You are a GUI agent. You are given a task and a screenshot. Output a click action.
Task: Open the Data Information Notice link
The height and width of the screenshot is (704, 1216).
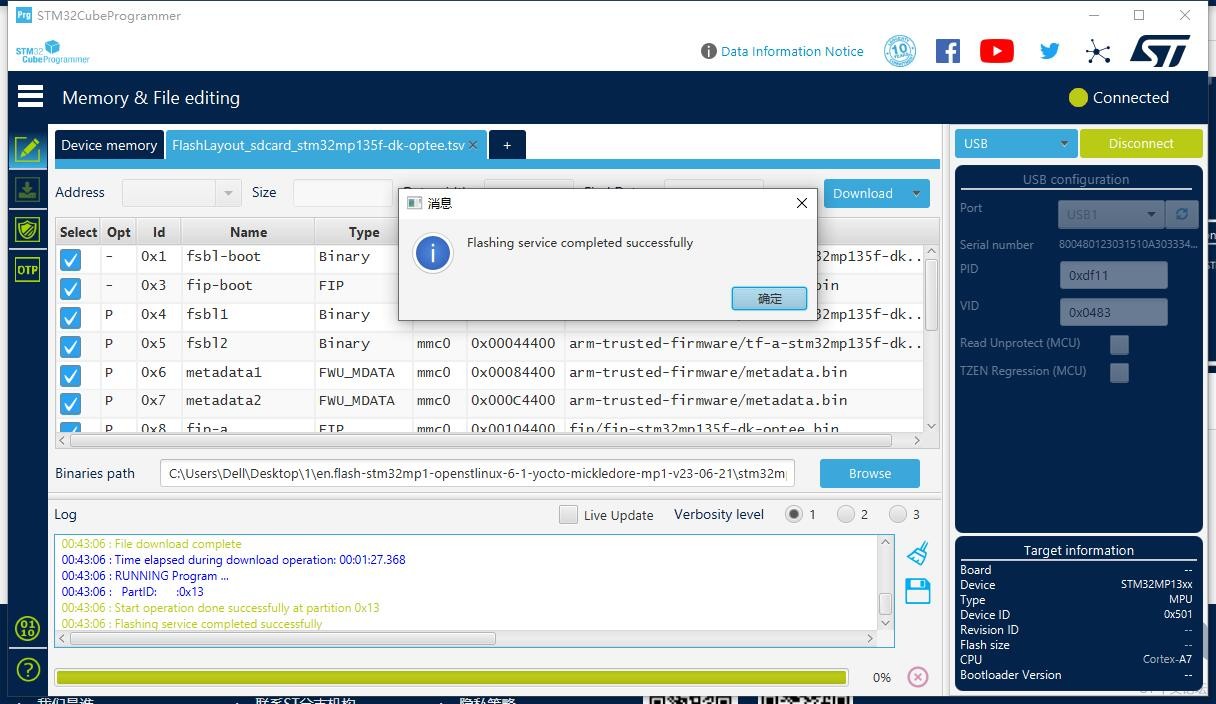click(x=792, y=51)
